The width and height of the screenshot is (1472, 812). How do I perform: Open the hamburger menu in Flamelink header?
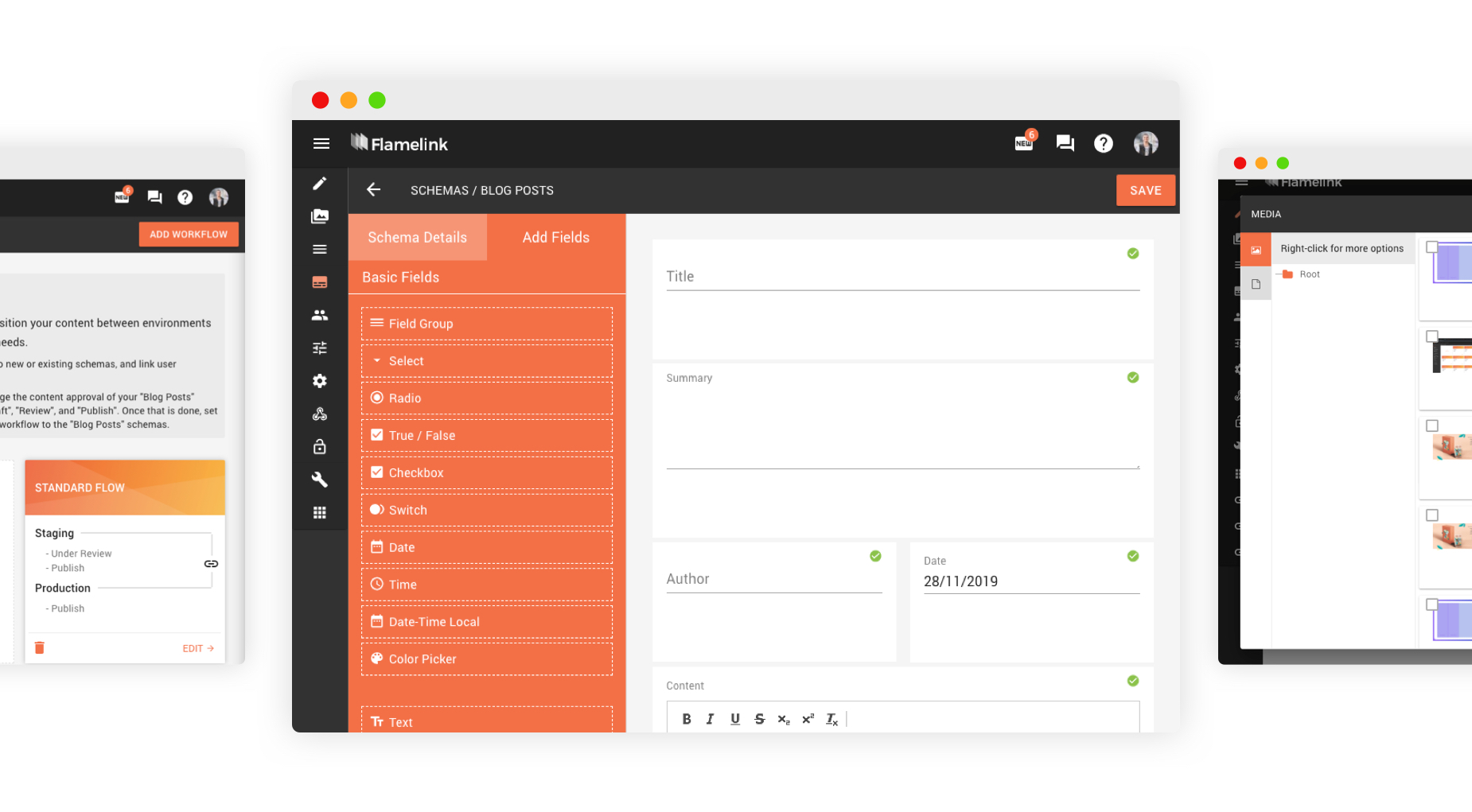pos(321,144)
